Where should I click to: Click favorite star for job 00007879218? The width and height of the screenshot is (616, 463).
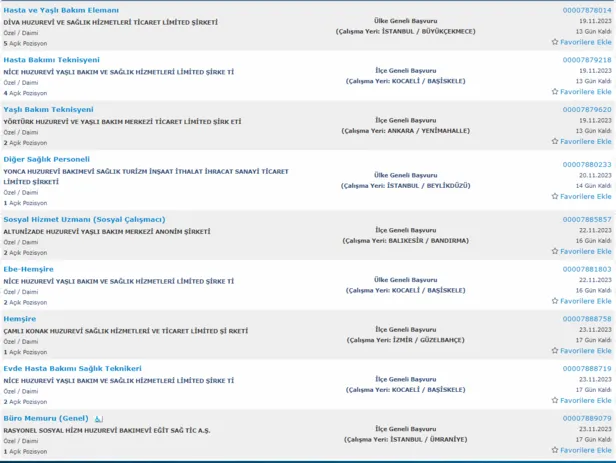point(556,92)
